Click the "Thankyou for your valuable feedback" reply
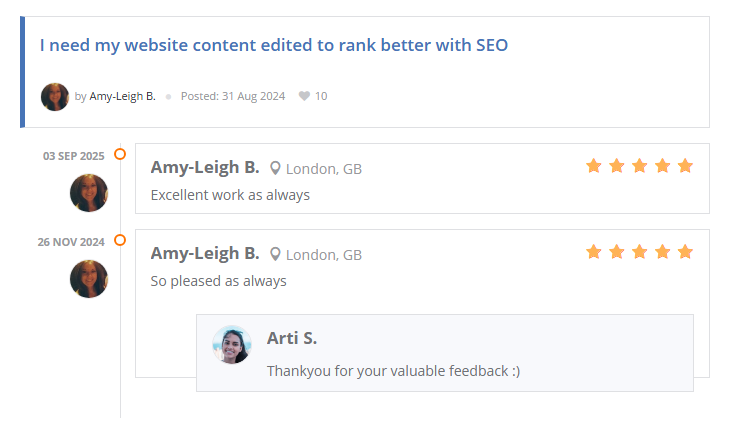Screen dimensions: 730x425 pos(393,371)
